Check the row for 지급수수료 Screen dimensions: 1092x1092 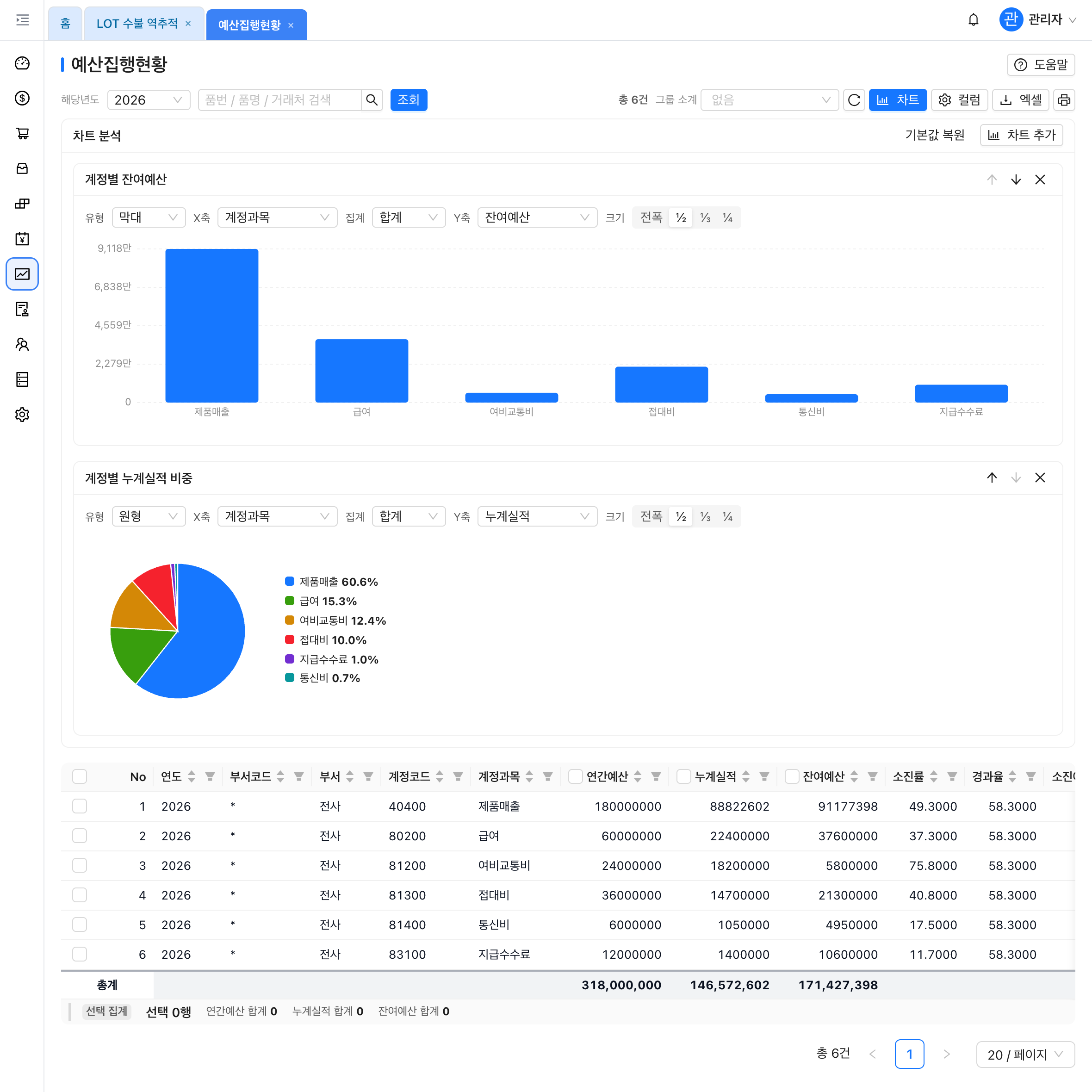click(80, 954)
